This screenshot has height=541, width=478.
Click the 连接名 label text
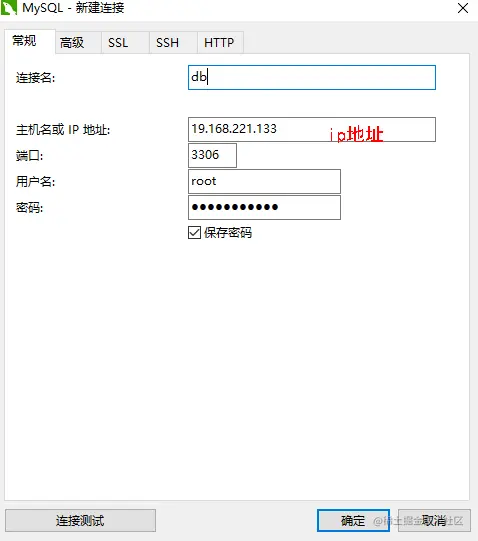click(x=35, y=78)
